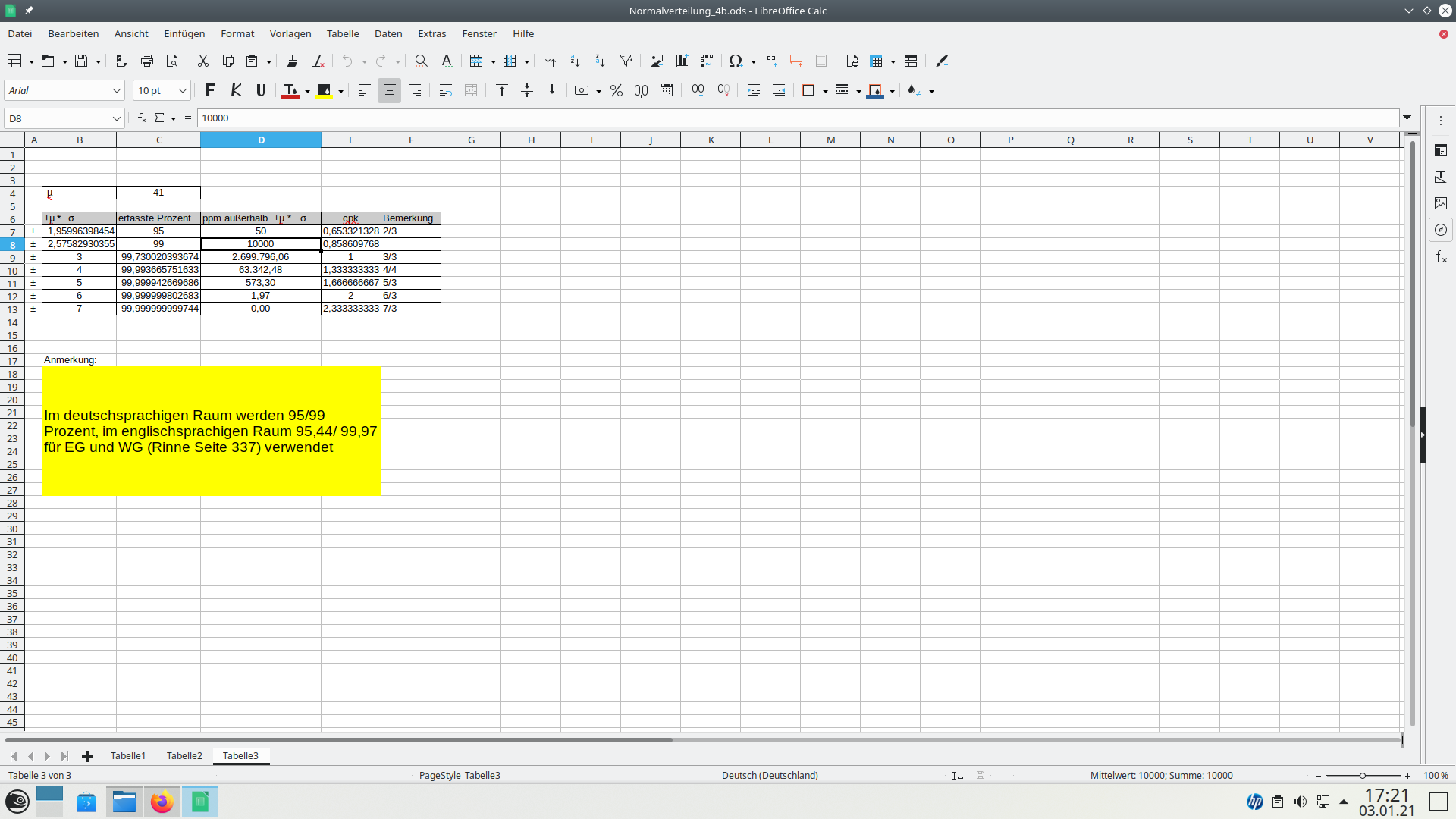Open the Sum function dropdown arrow

(174, 118)
